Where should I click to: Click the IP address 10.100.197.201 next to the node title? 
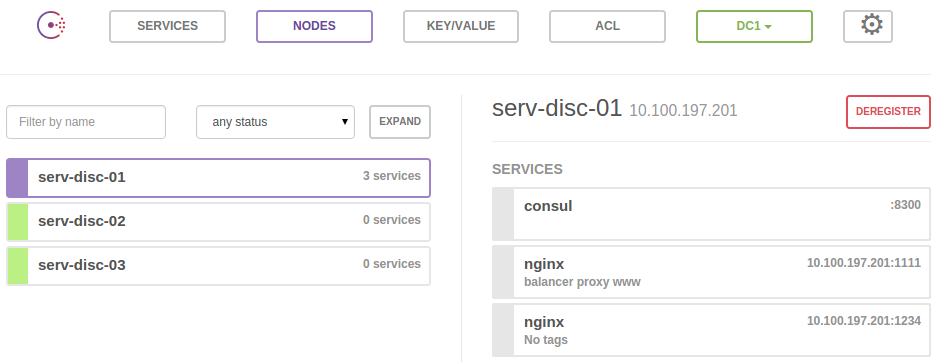(683, 110)
